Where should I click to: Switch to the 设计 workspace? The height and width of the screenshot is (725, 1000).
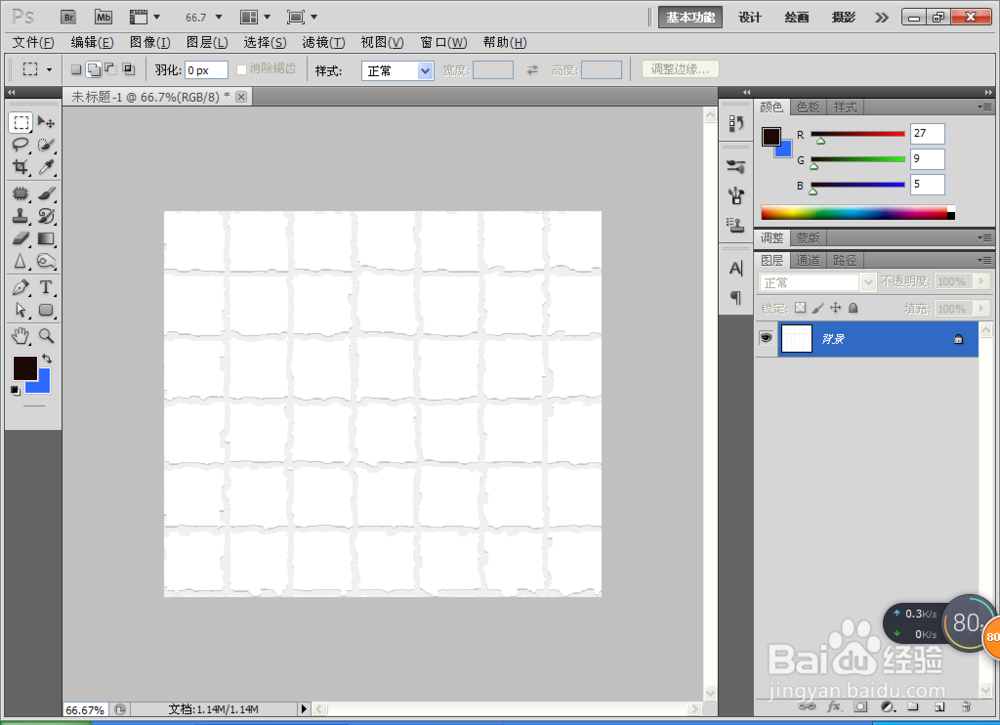(750, 17)
